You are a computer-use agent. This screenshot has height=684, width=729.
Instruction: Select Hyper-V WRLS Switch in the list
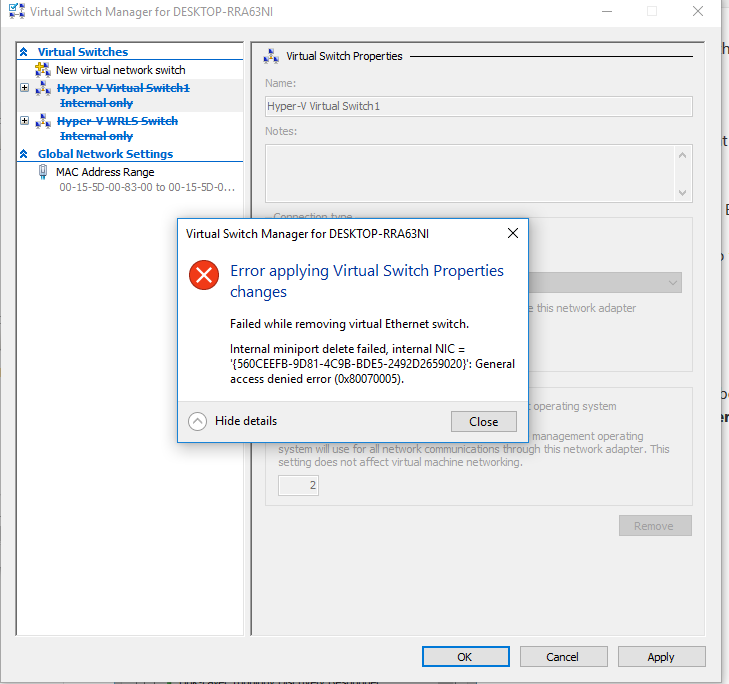tap(117, 121)
